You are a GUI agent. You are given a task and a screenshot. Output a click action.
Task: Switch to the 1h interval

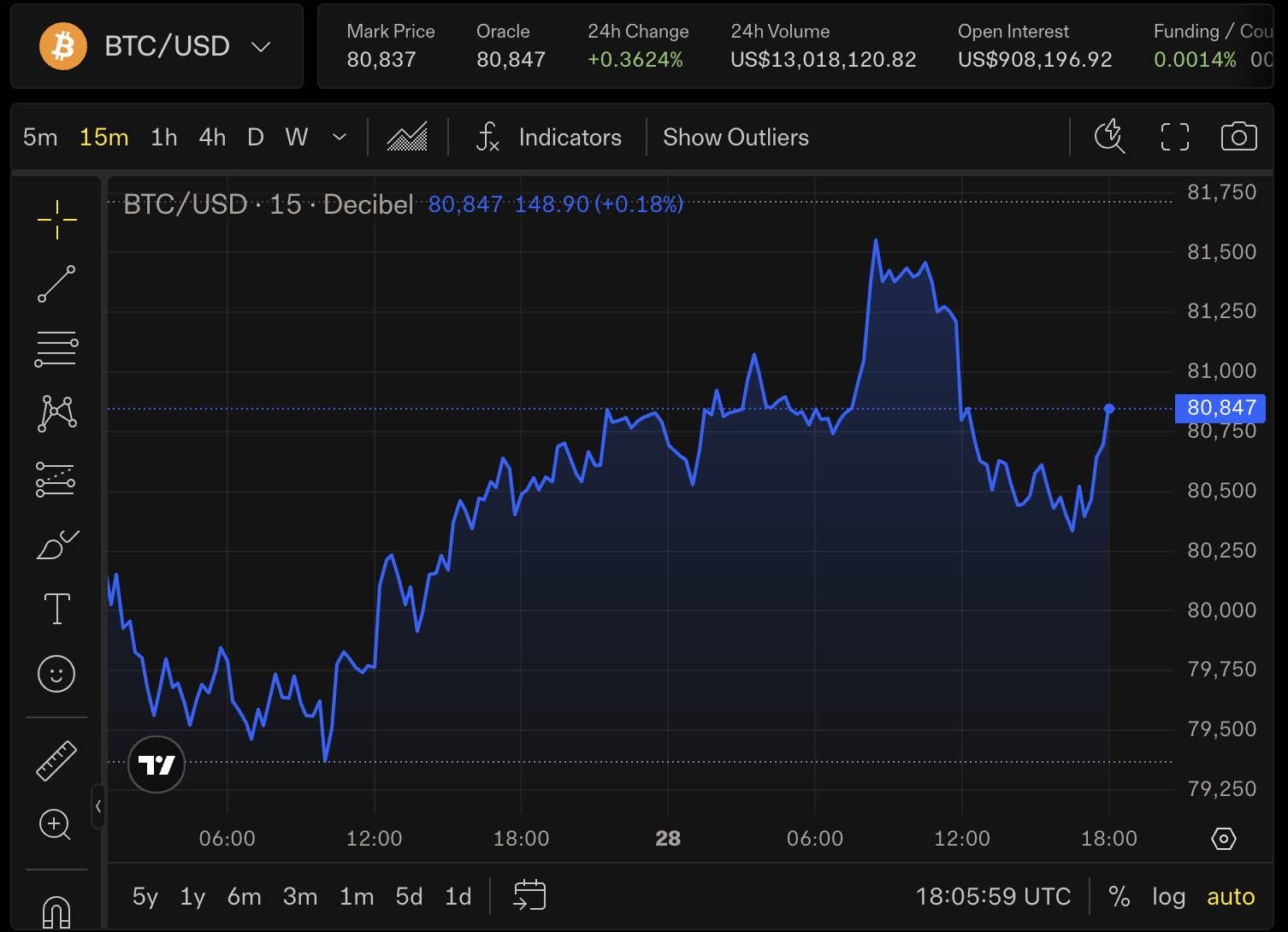tap(163, 137)
